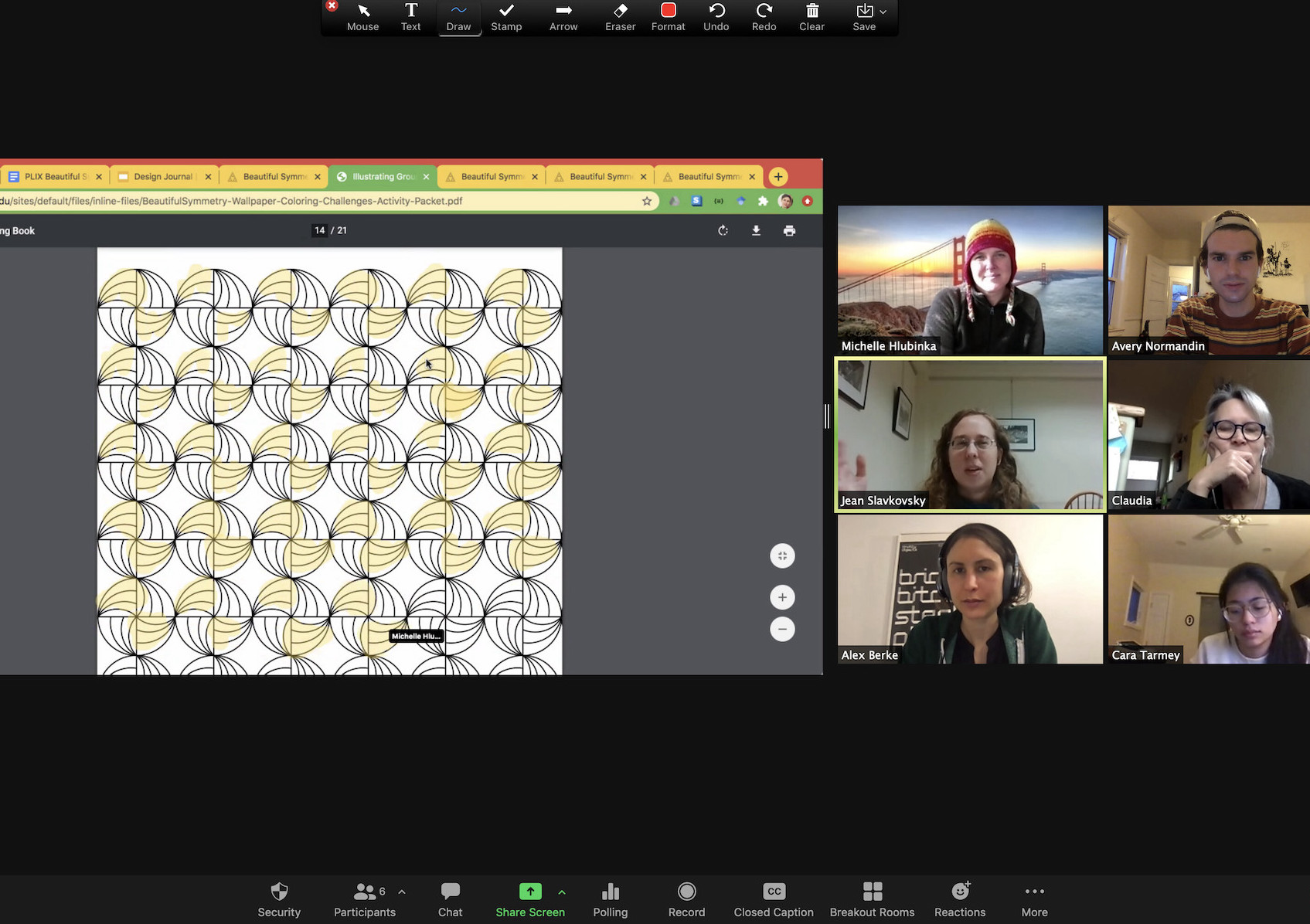Screen dimensions: 1310x924
Task: Select the Arrow annotation tool
Action: pos(563,17)
